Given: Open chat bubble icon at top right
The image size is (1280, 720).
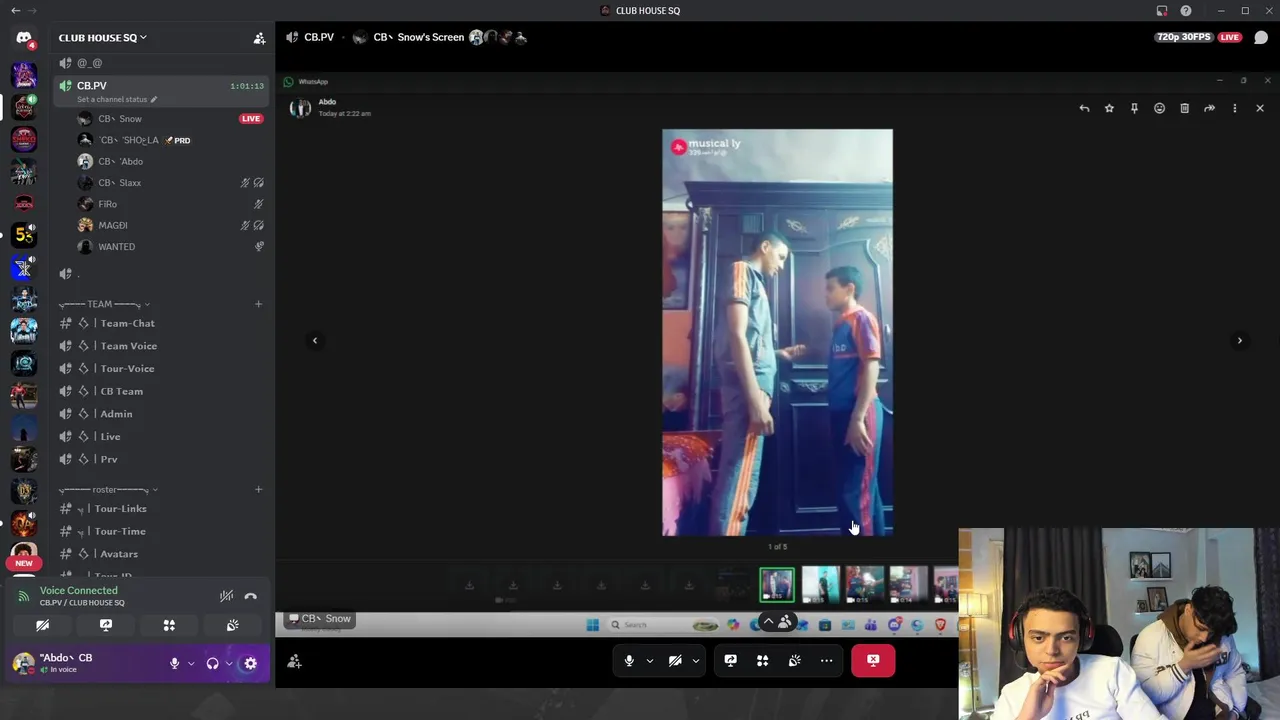Looking at the screenshot, I should [x=1261, y=38].
